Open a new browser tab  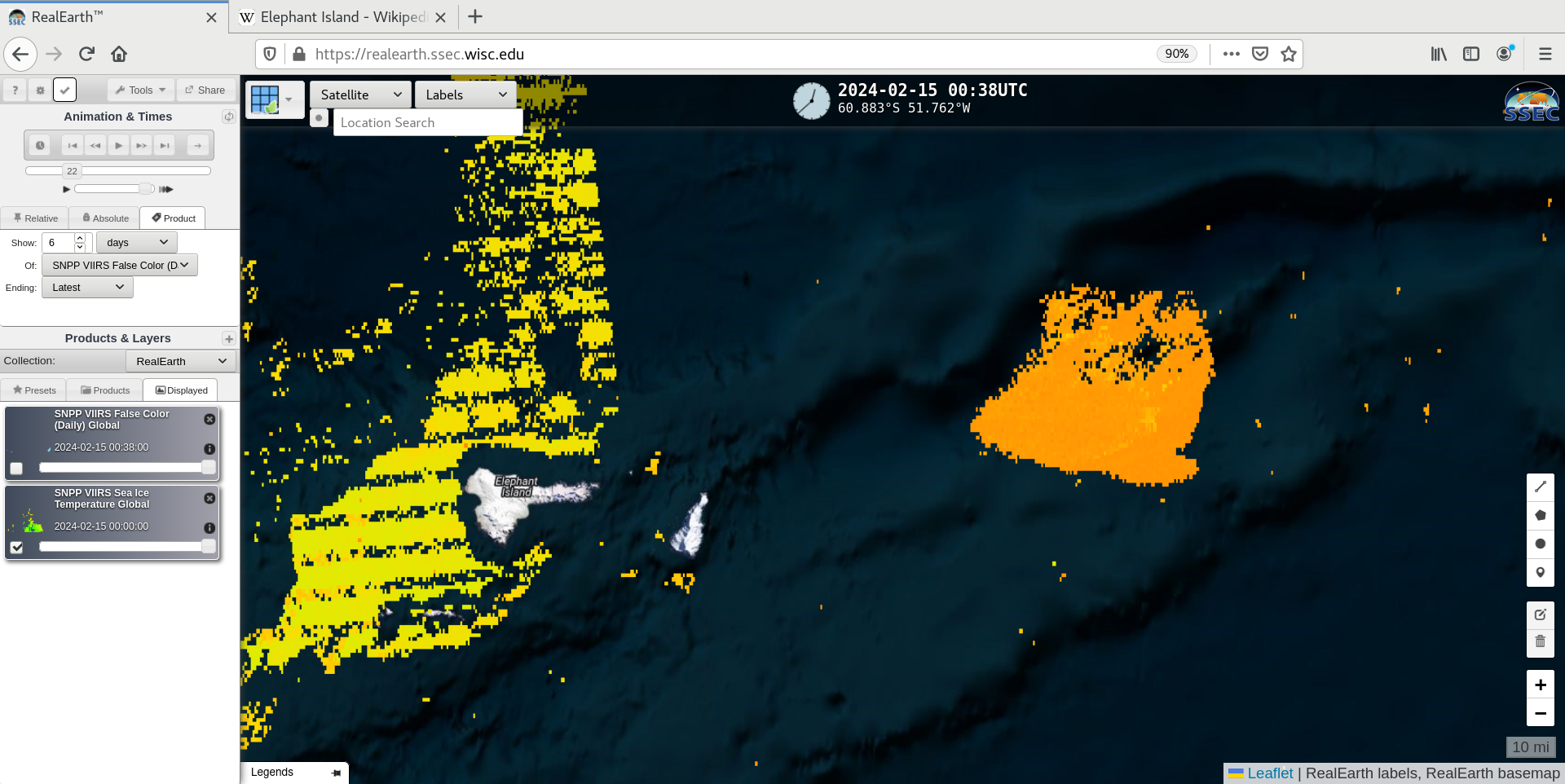click(475, 16)
